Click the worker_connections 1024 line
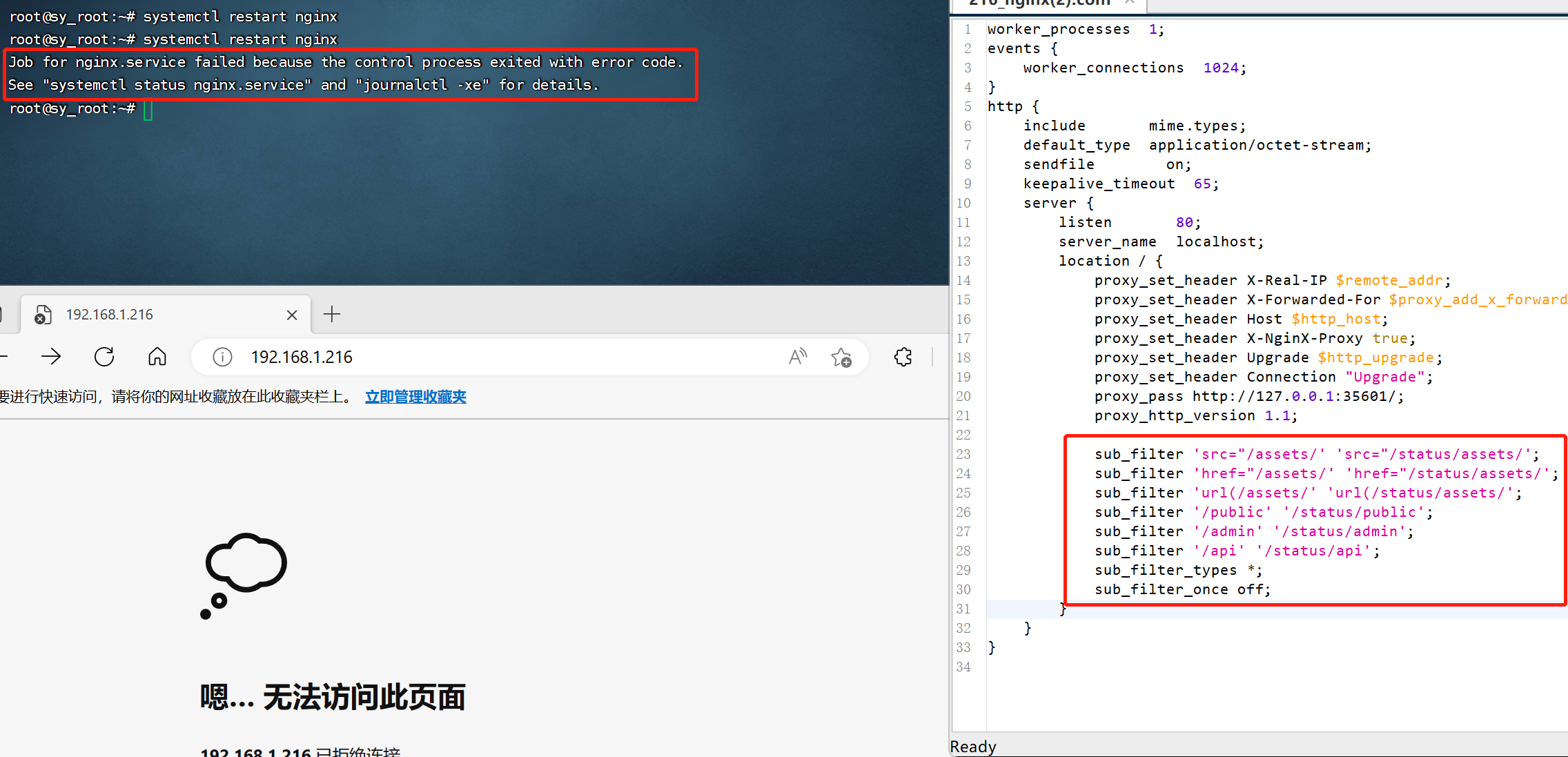The height and width of the screenshot is (757, 1568). [1135, 68]
